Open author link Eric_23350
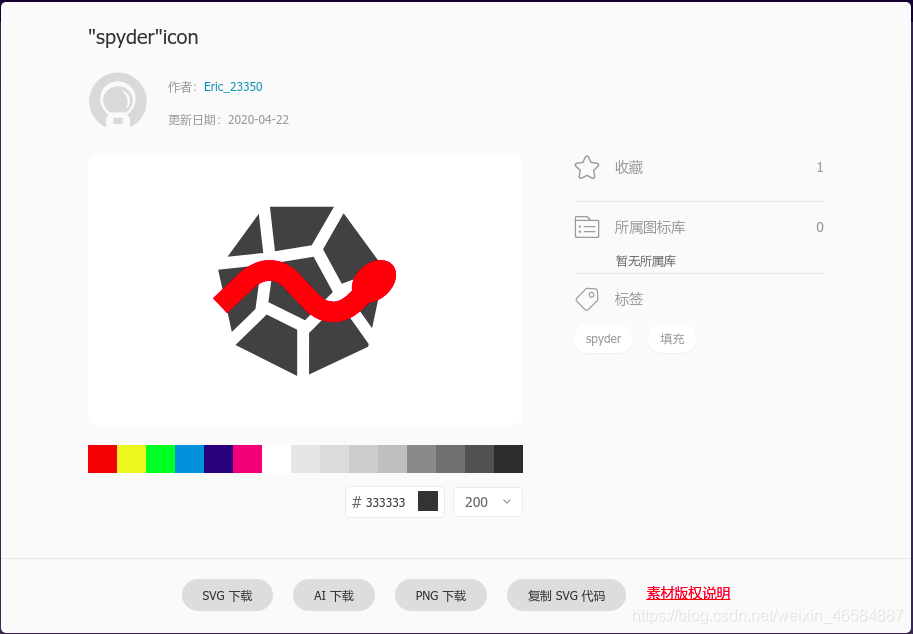 (x=233, y=87)
